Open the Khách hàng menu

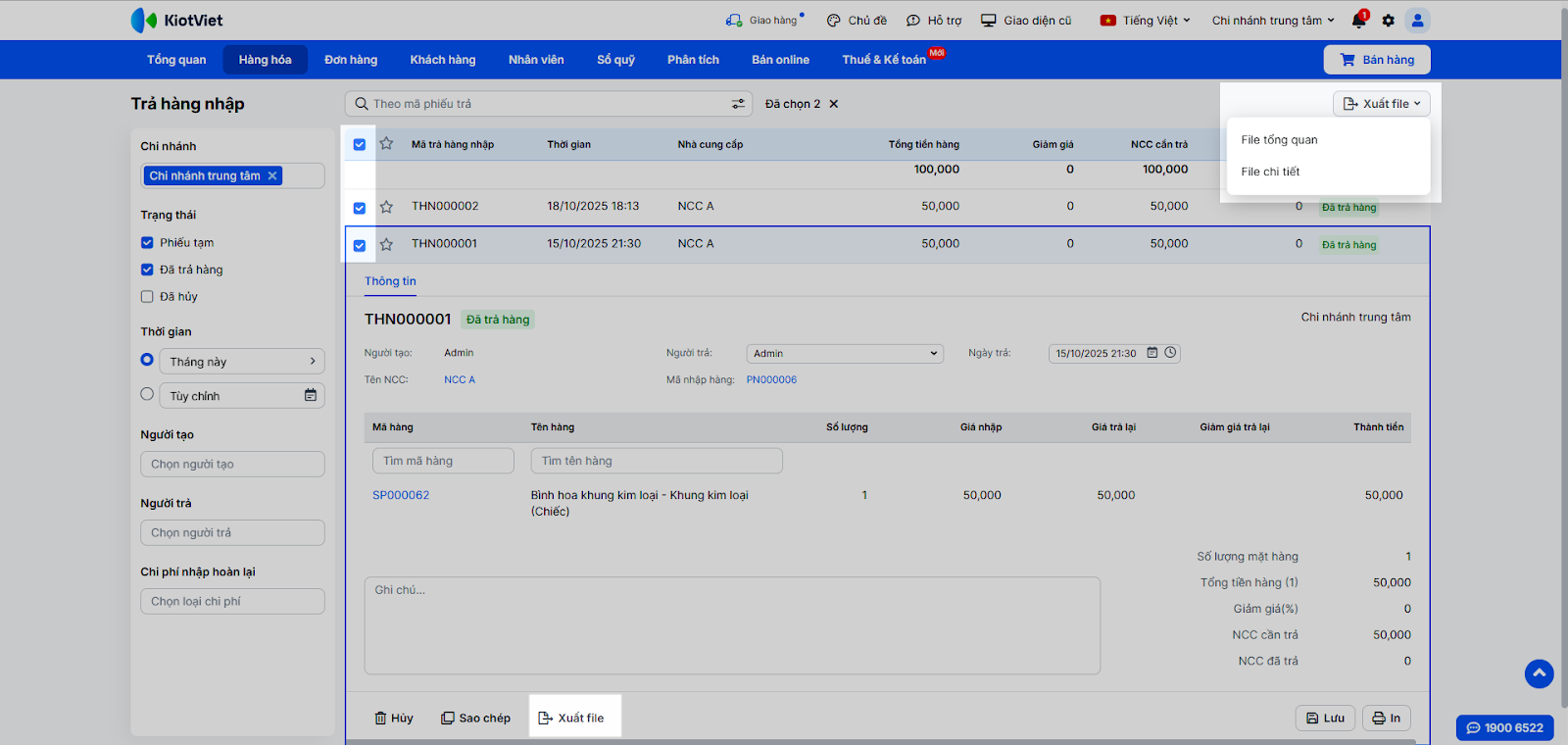click(443, 60)
